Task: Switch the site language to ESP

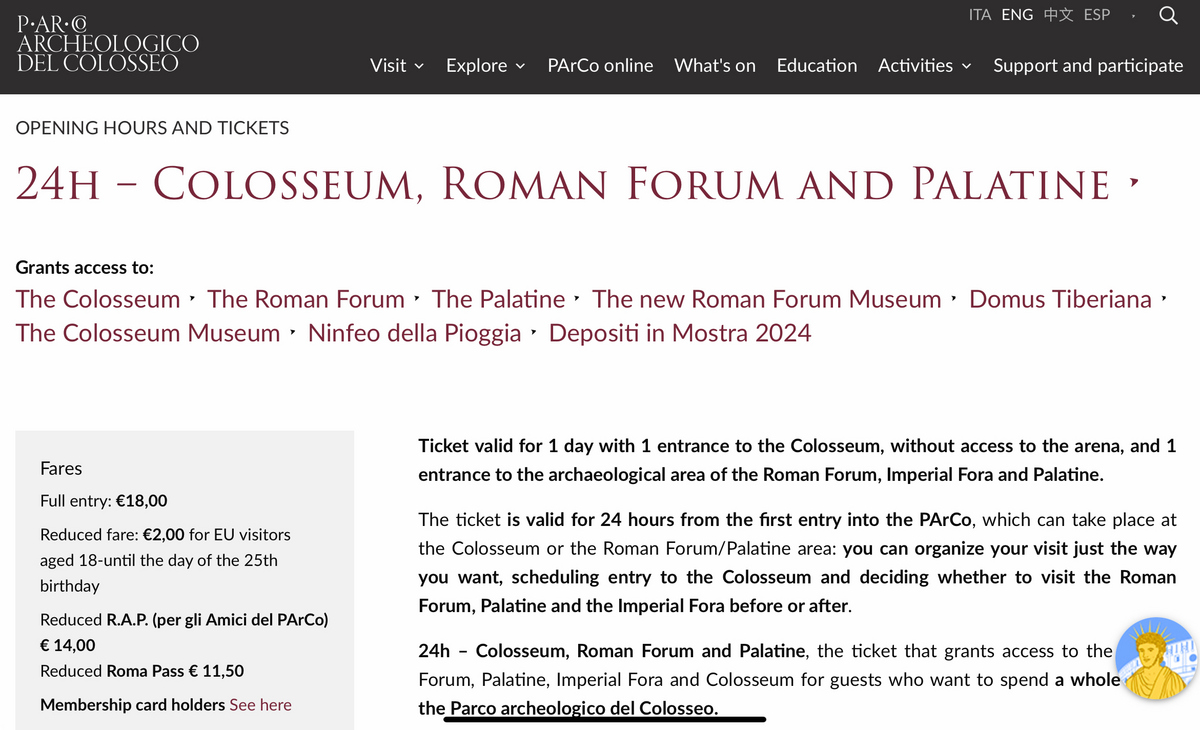Action: (1097, 15)
